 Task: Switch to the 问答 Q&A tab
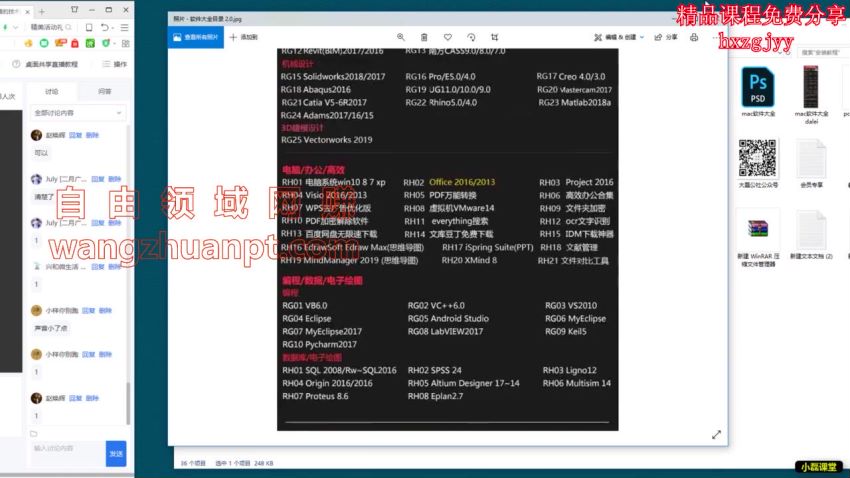(105, 92)
